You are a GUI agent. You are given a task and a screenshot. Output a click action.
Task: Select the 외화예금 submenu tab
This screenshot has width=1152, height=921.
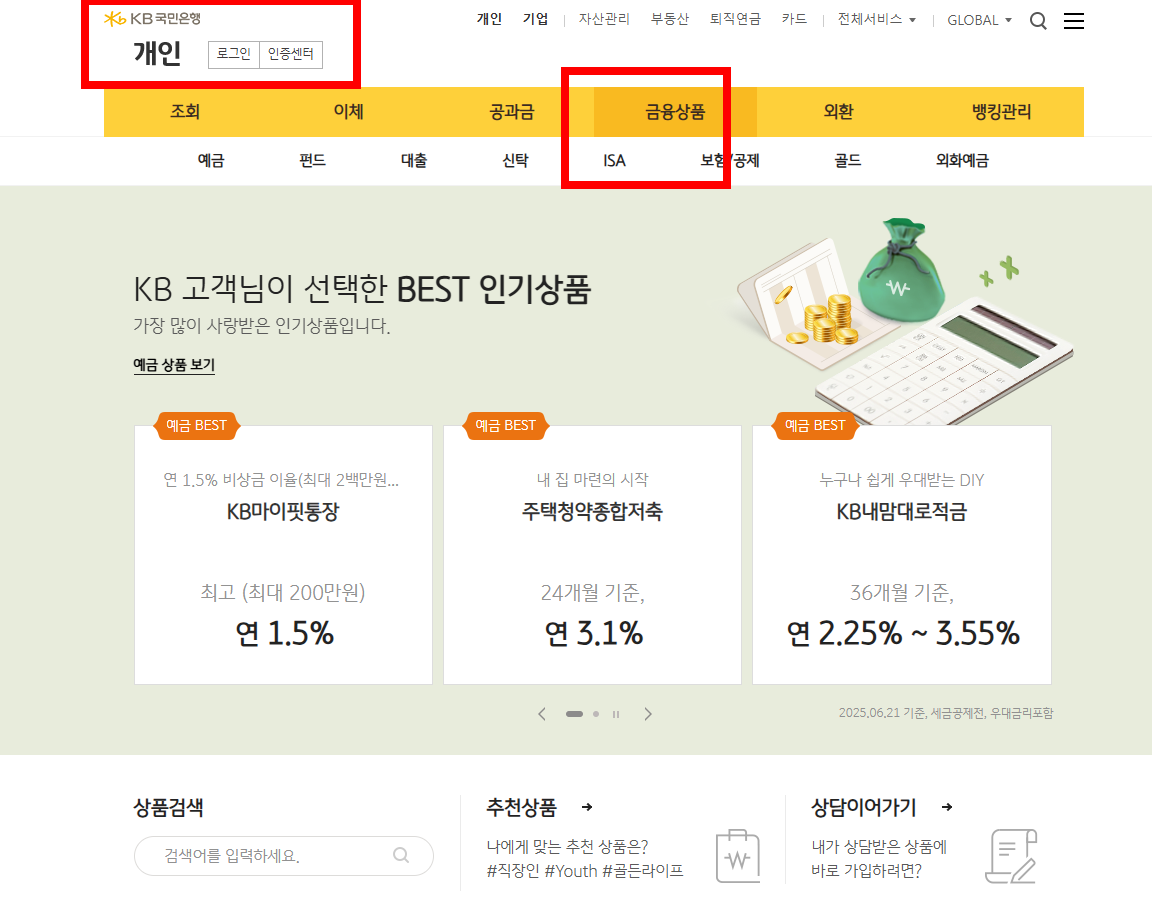point(962,161)
